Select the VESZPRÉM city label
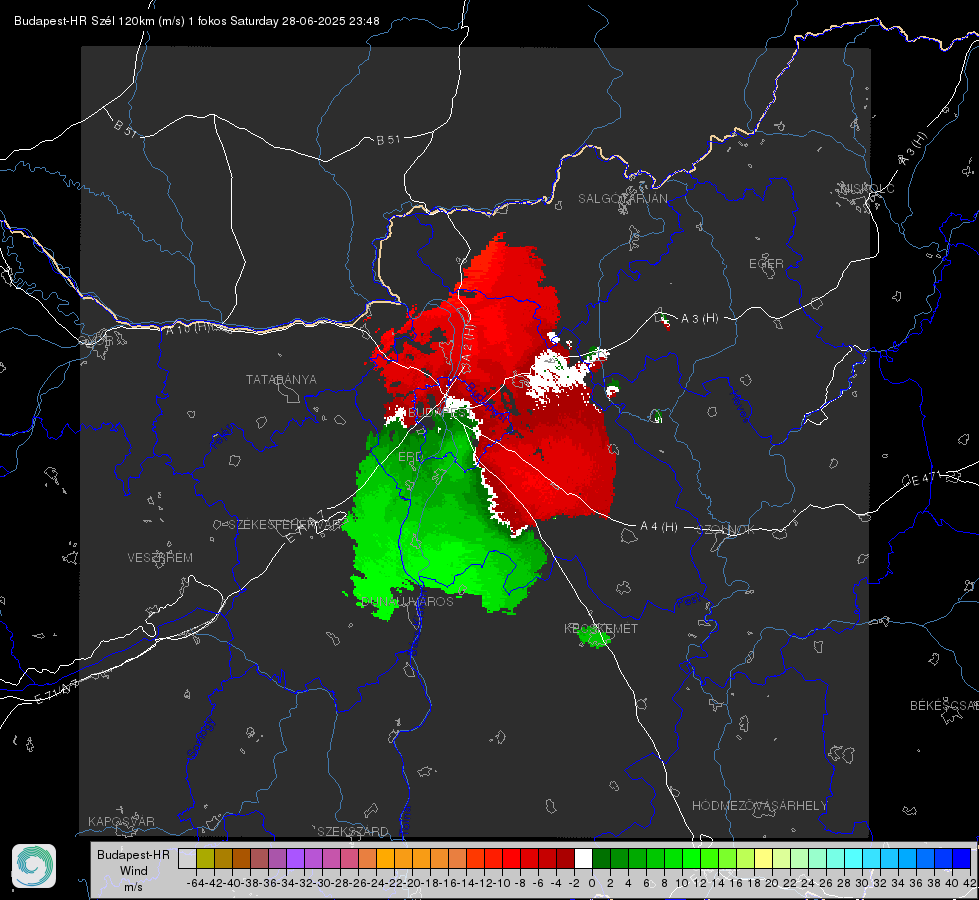The image size is (979, 900). tap(160, 558)
